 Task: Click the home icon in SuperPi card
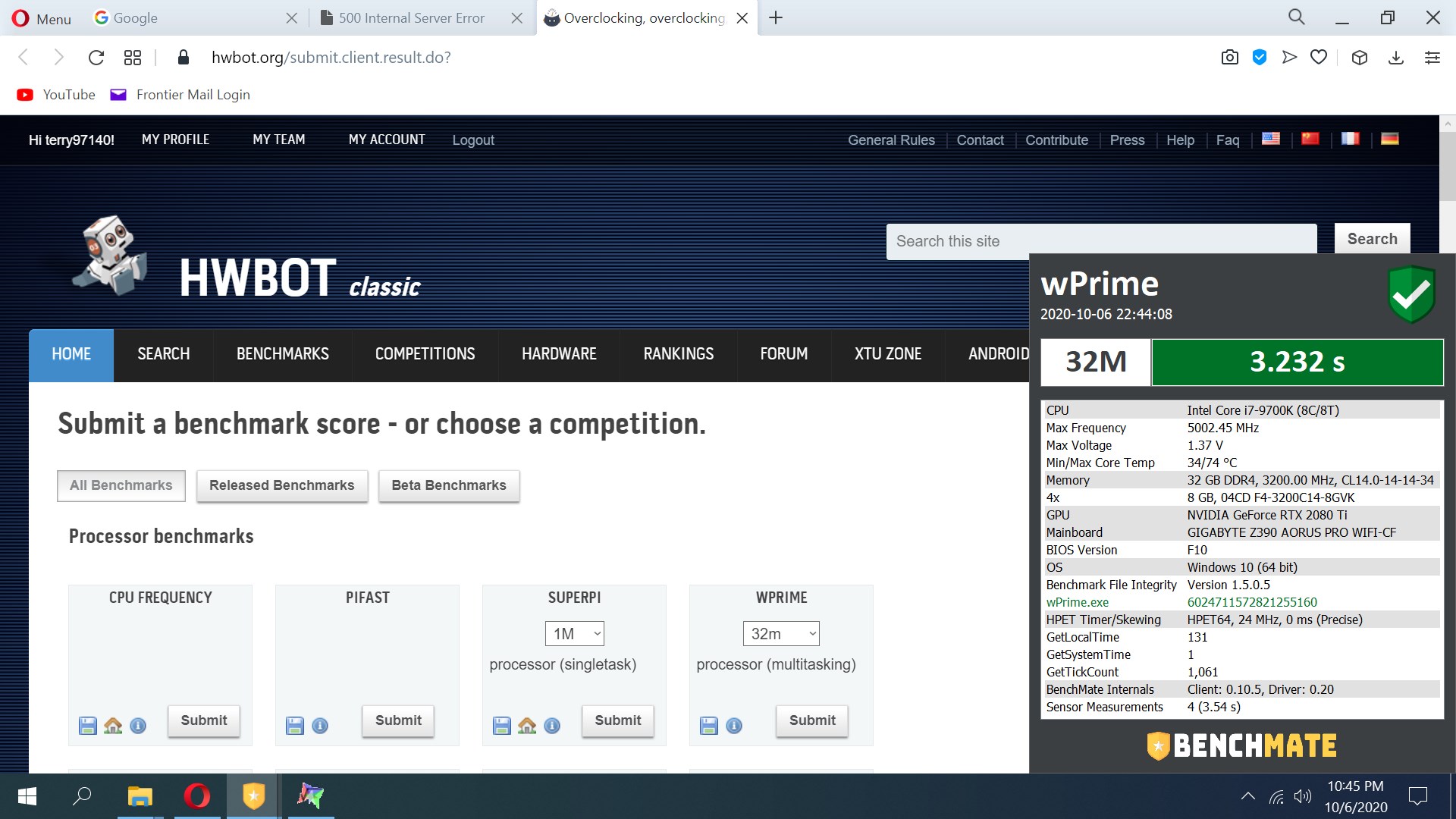coord(527,726)
